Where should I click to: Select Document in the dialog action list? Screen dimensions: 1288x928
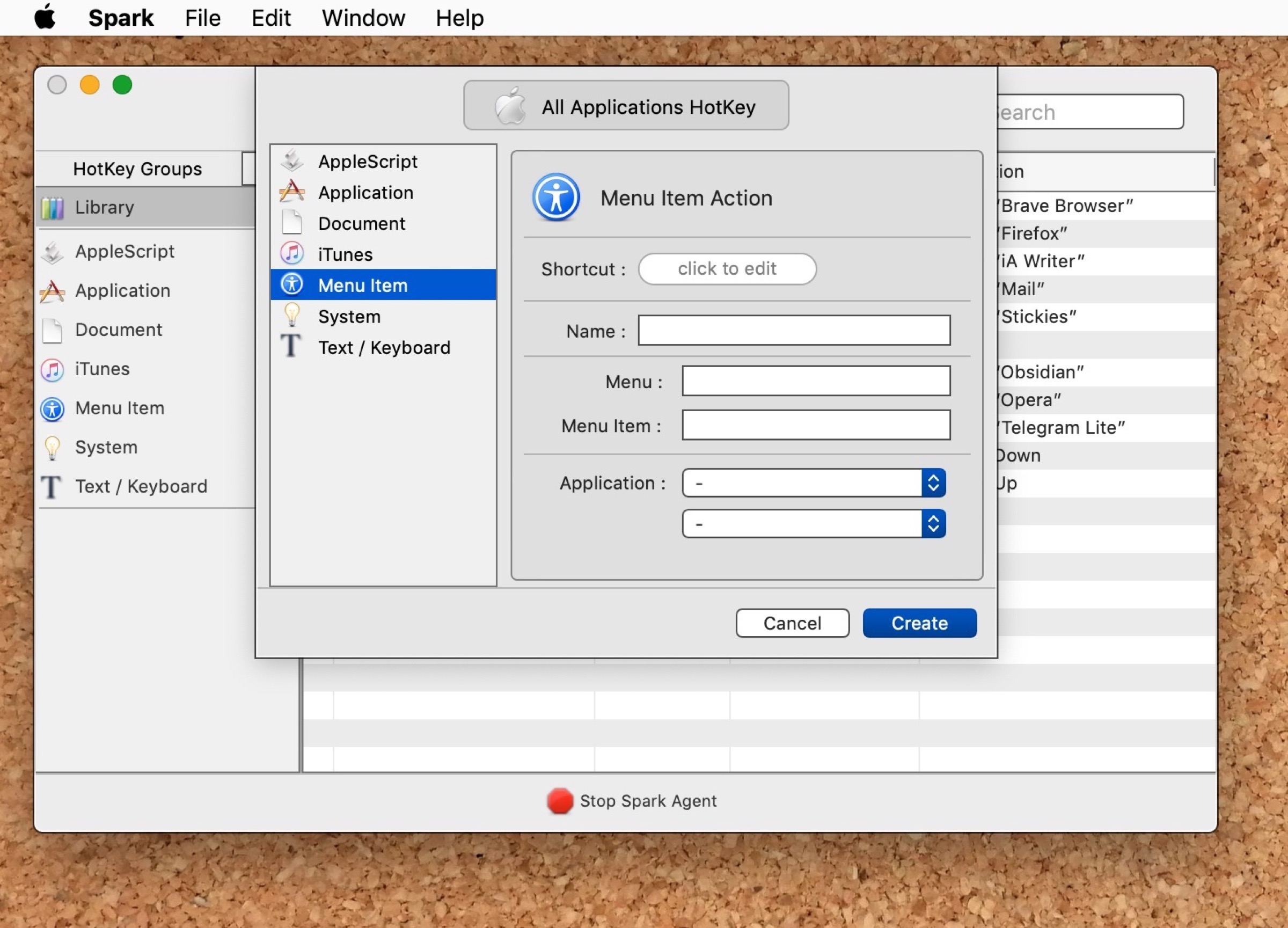coord(361,223)
